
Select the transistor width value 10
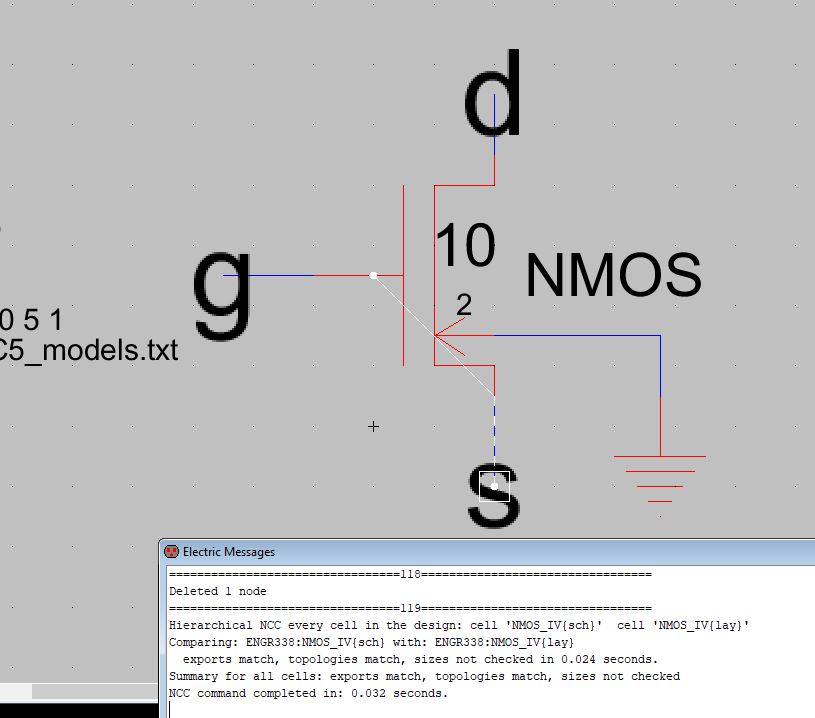[465, 246]
